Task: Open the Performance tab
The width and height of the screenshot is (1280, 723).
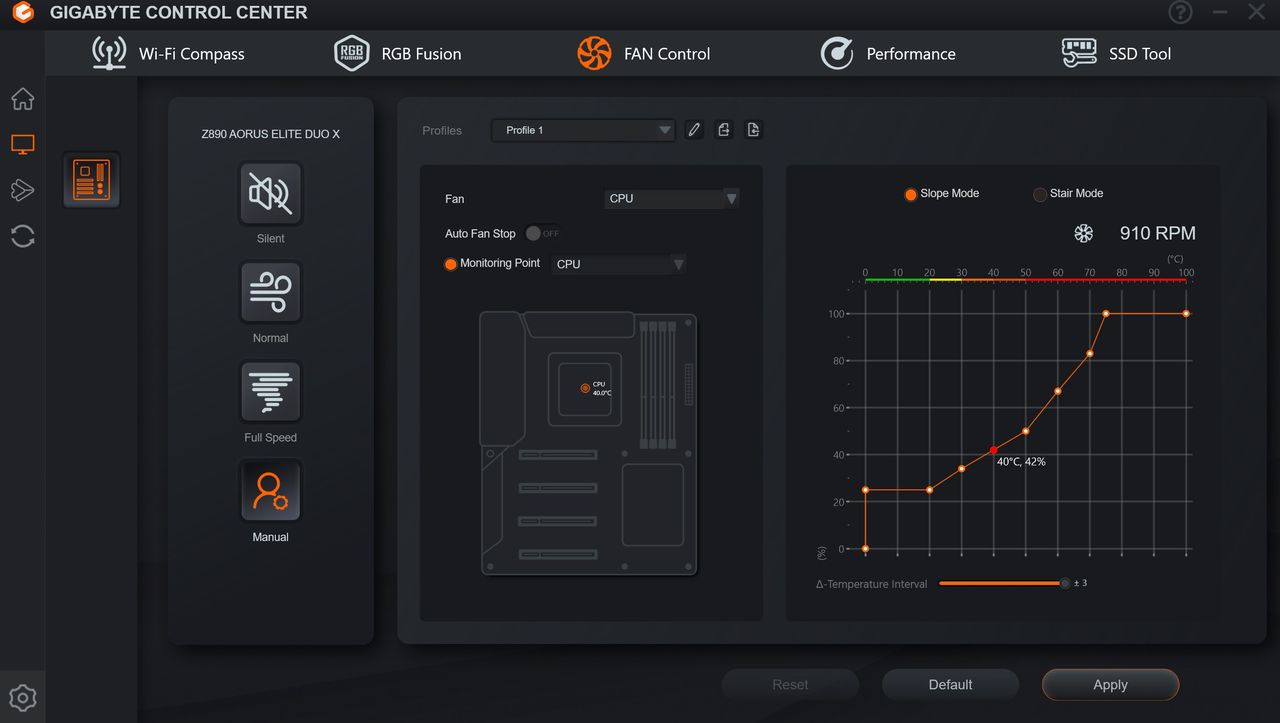Action: coord(888,54)
